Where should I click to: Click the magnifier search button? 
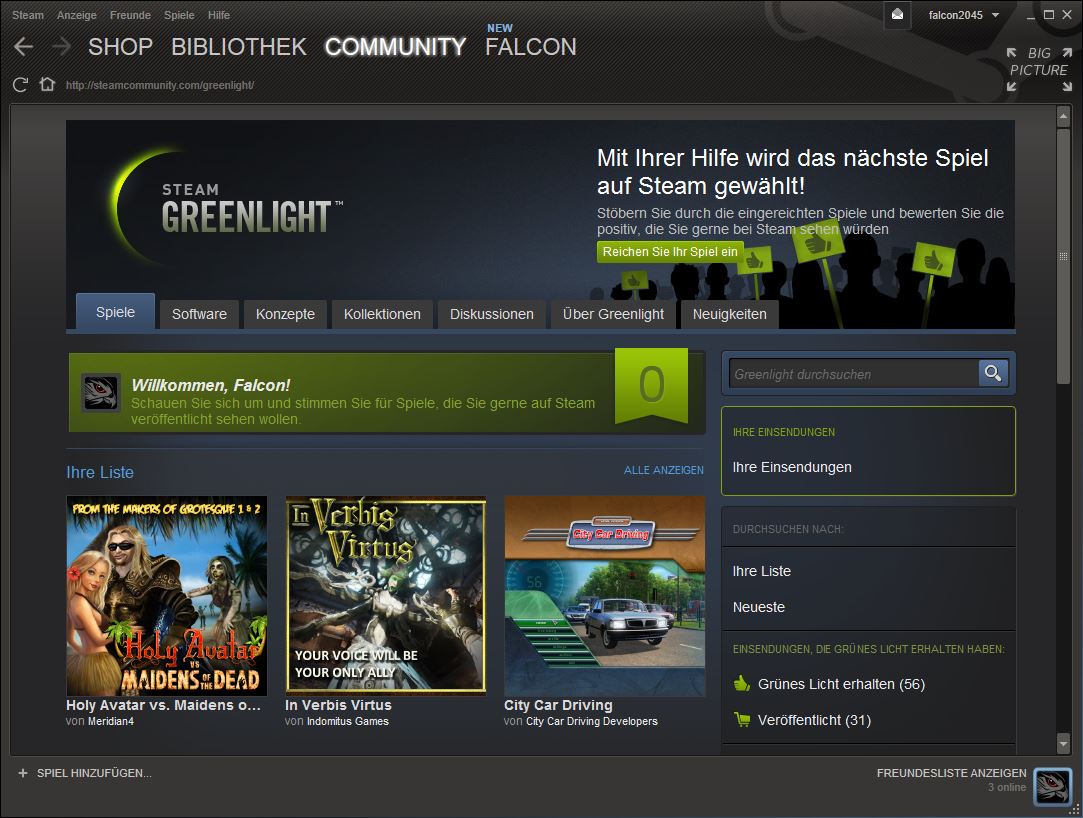pos(993,373)
